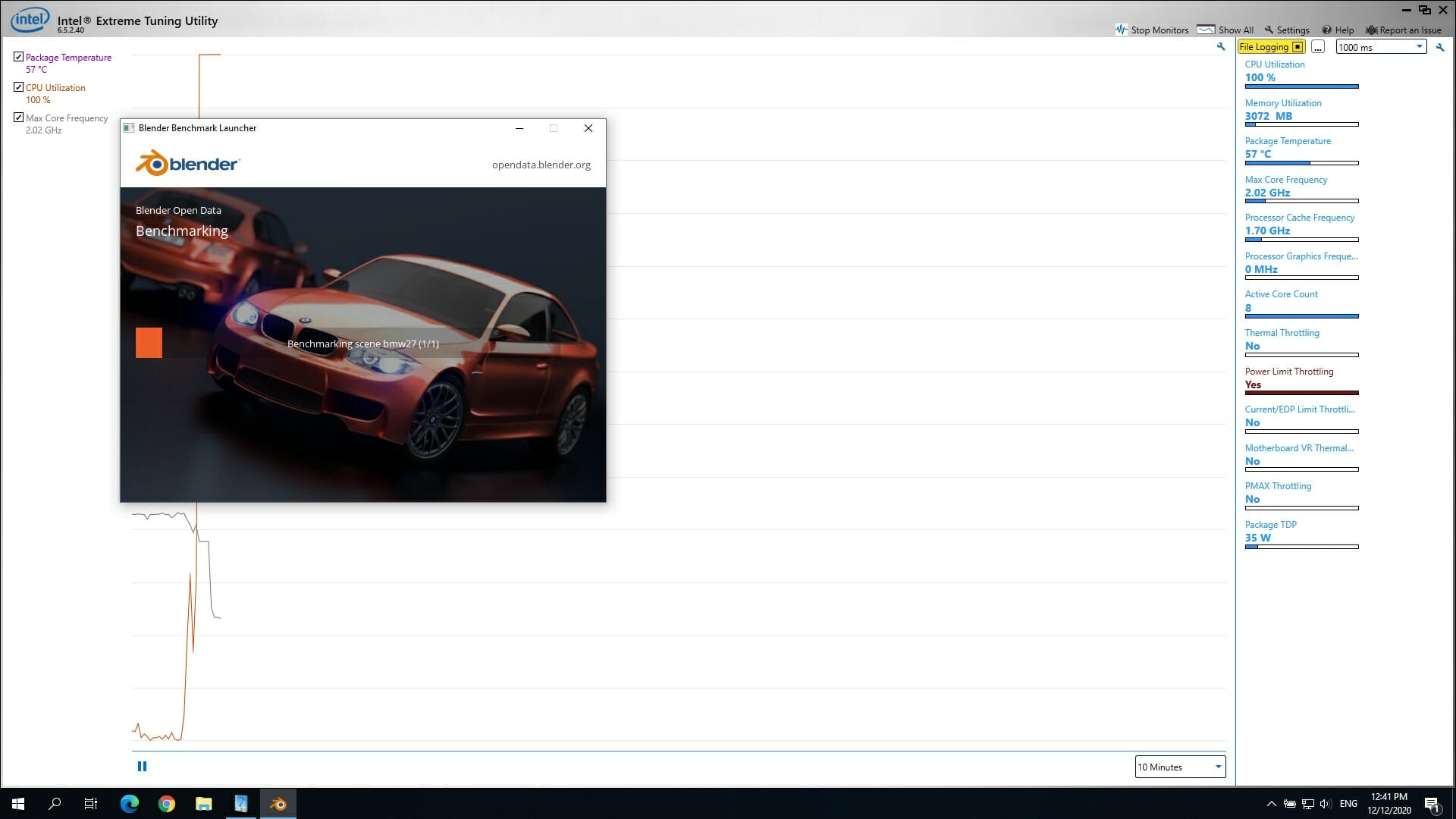
Task: Open Task View from the taskbar
Action: (x=91, y=804)
